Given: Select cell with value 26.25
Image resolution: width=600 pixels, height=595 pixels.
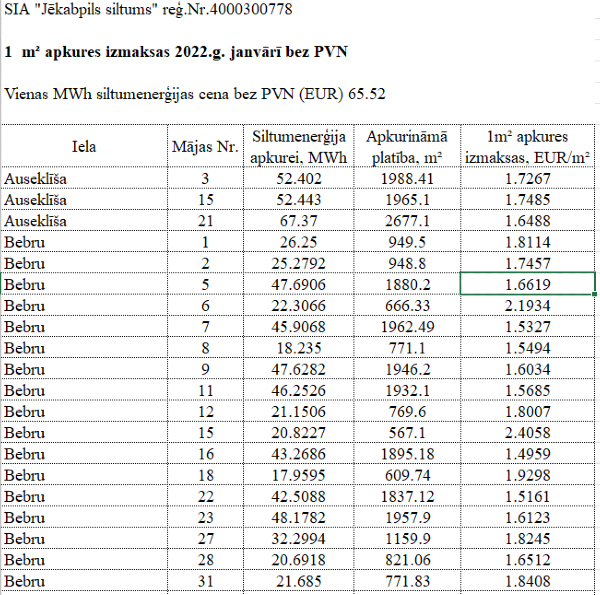Looking at the screenshot, I should pyautogui.click(x=298, y=242).
